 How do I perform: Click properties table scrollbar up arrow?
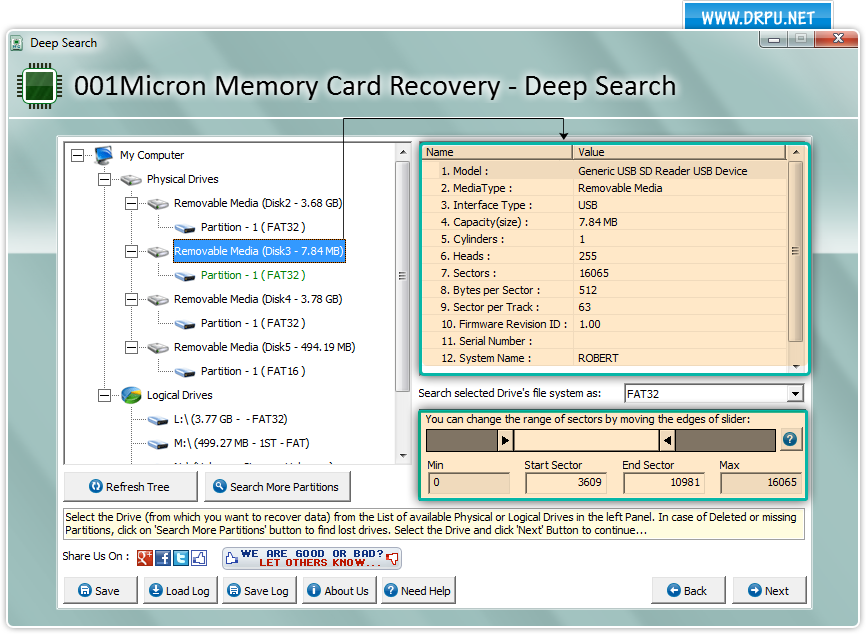[x=795, y=152]
